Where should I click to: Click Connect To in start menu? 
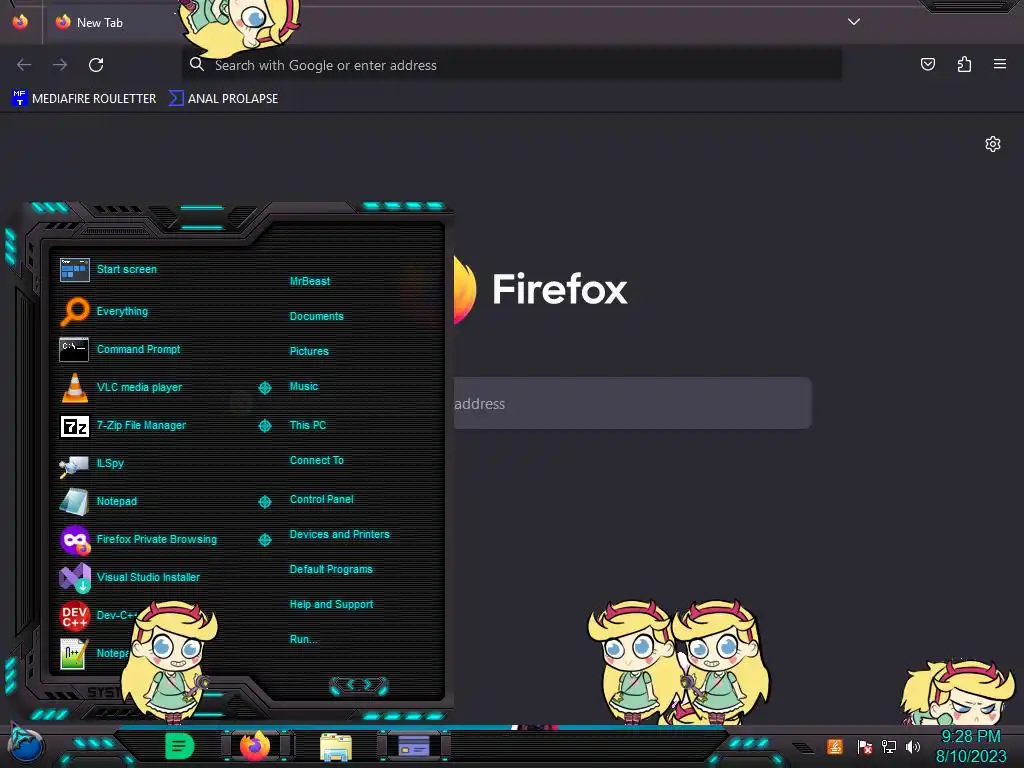(x=316, y=460)
